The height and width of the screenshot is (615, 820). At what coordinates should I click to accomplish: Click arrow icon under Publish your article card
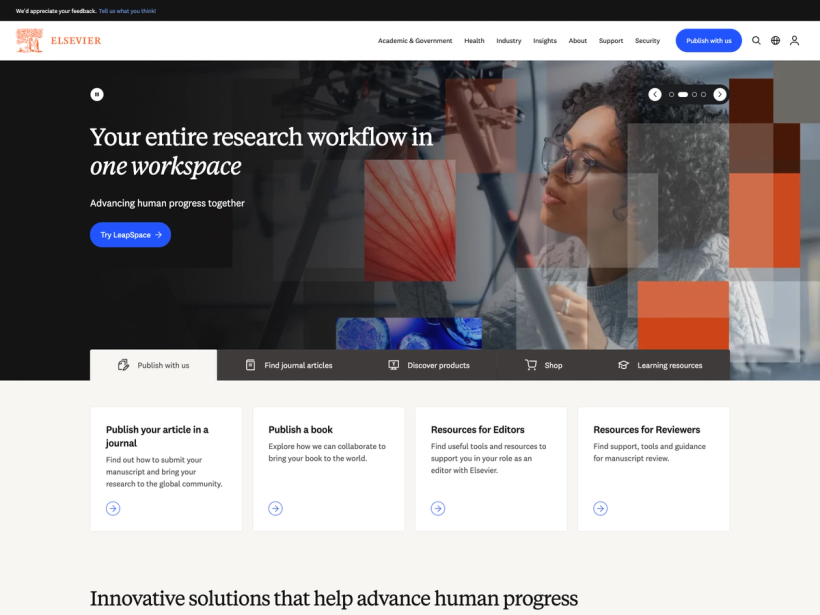pyautogui.click(x=113, y=508)
